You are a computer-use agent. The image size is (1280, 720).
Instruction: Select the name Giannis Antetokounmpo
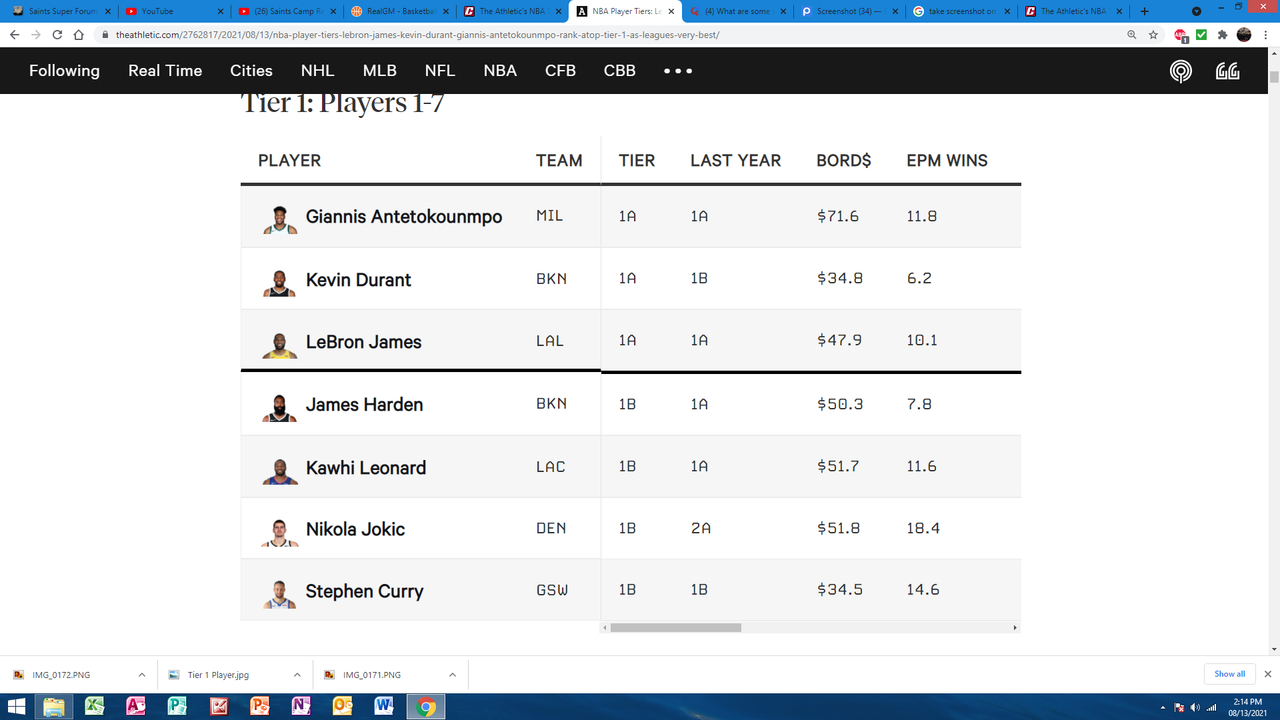pos(404,217)
